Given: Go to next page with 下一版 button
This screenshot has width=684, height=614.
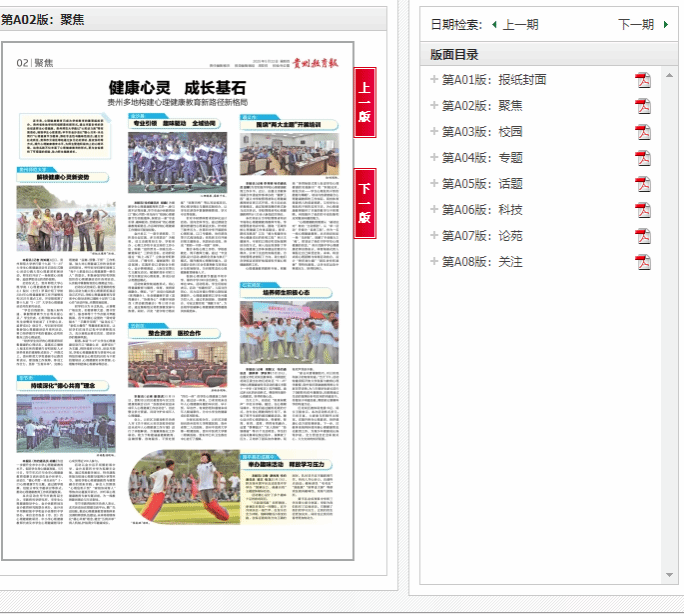Looking at the screenshot, I should pos(365,203).
